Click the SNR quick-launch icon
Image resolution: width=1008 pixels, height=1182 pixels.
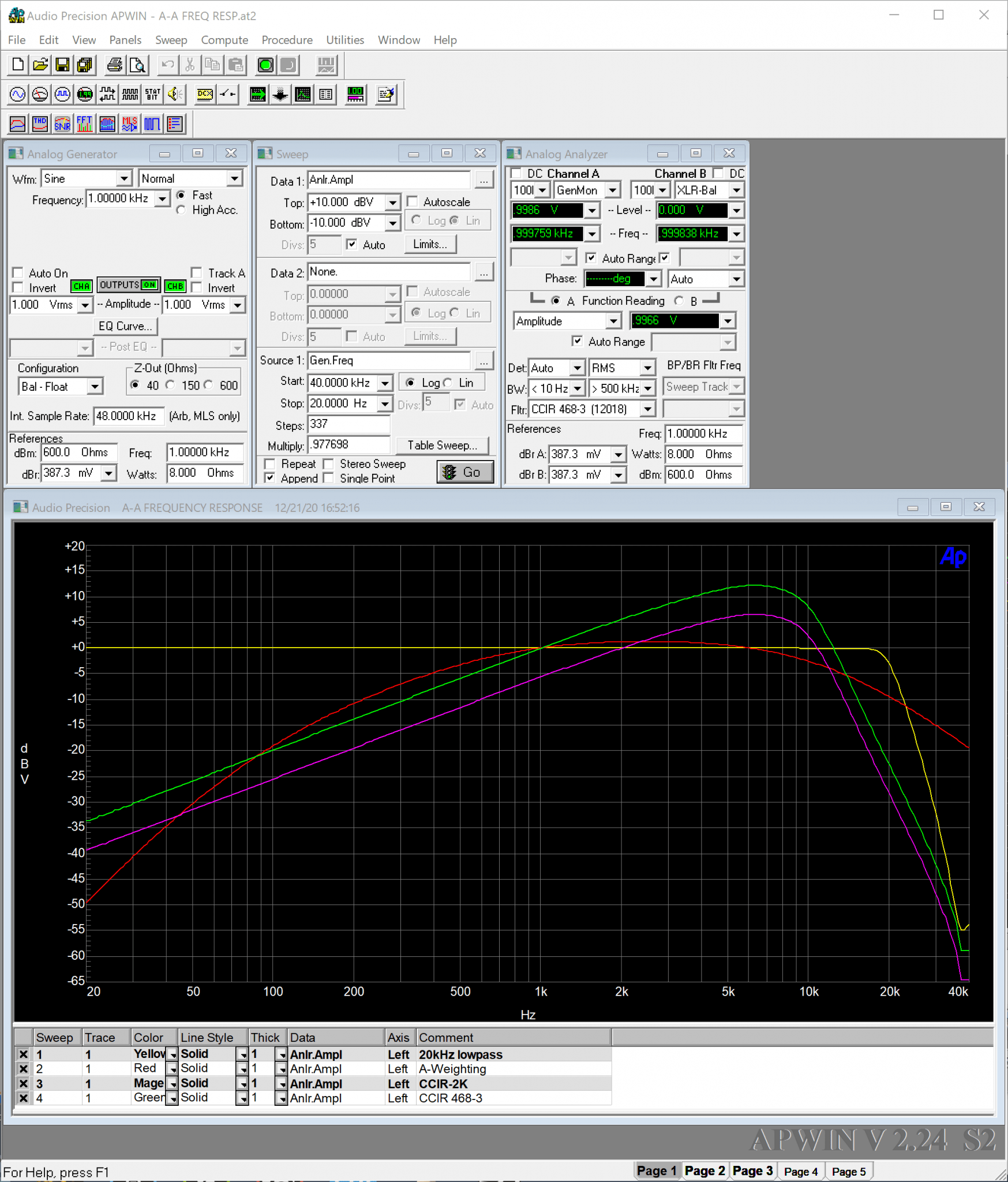click(x=62, y=124)
